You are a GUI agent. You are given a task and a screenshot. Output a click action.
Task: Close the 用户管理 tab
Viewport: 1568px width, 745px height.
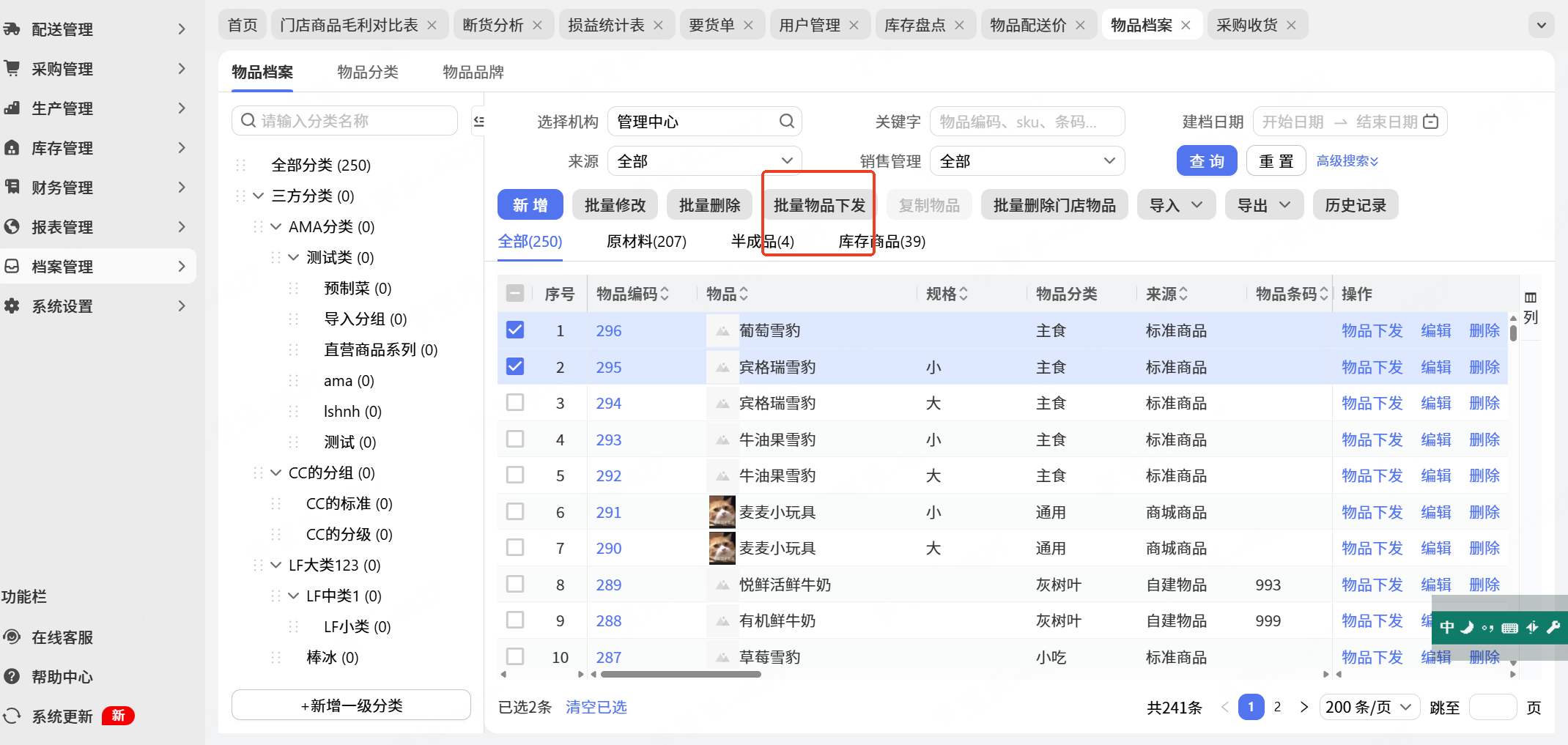(x=854, y=26)
